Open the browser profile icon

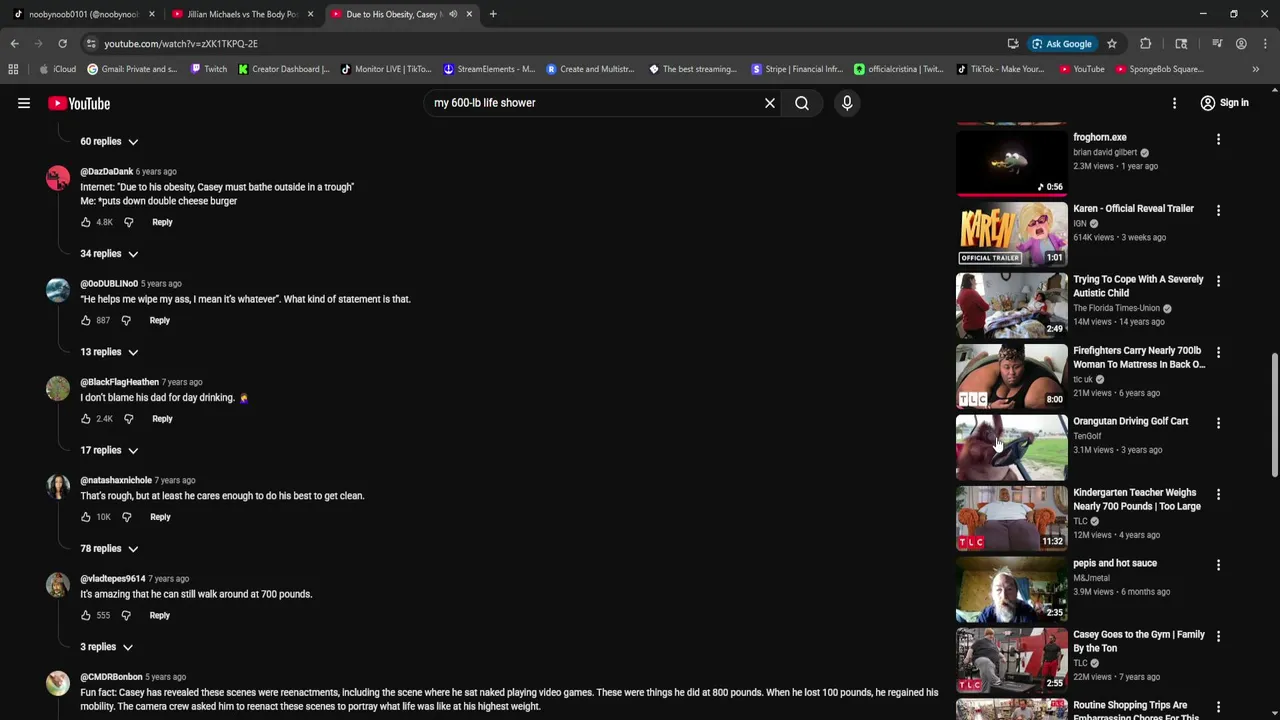[1241, 44]
